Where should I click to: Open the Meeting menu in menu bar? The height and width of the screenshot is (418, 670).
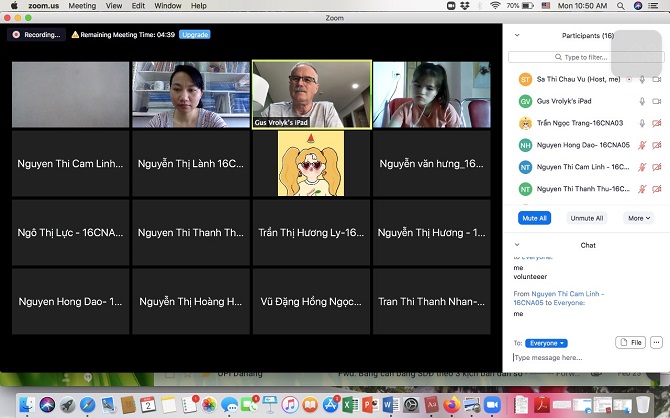pos(82,6)
